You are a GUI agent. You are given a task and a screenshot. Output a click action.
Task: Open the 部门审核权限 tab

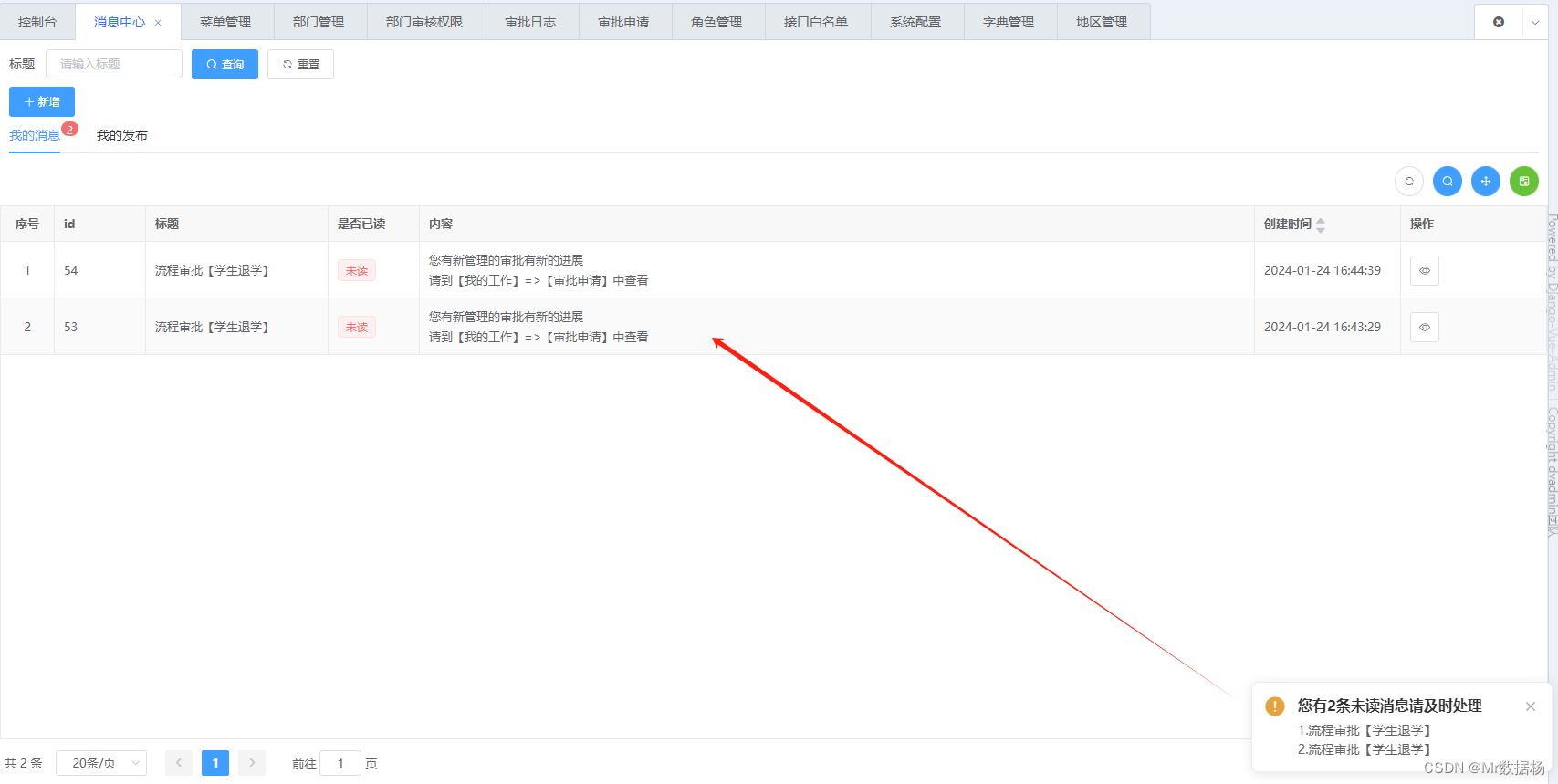click(424, 22)
